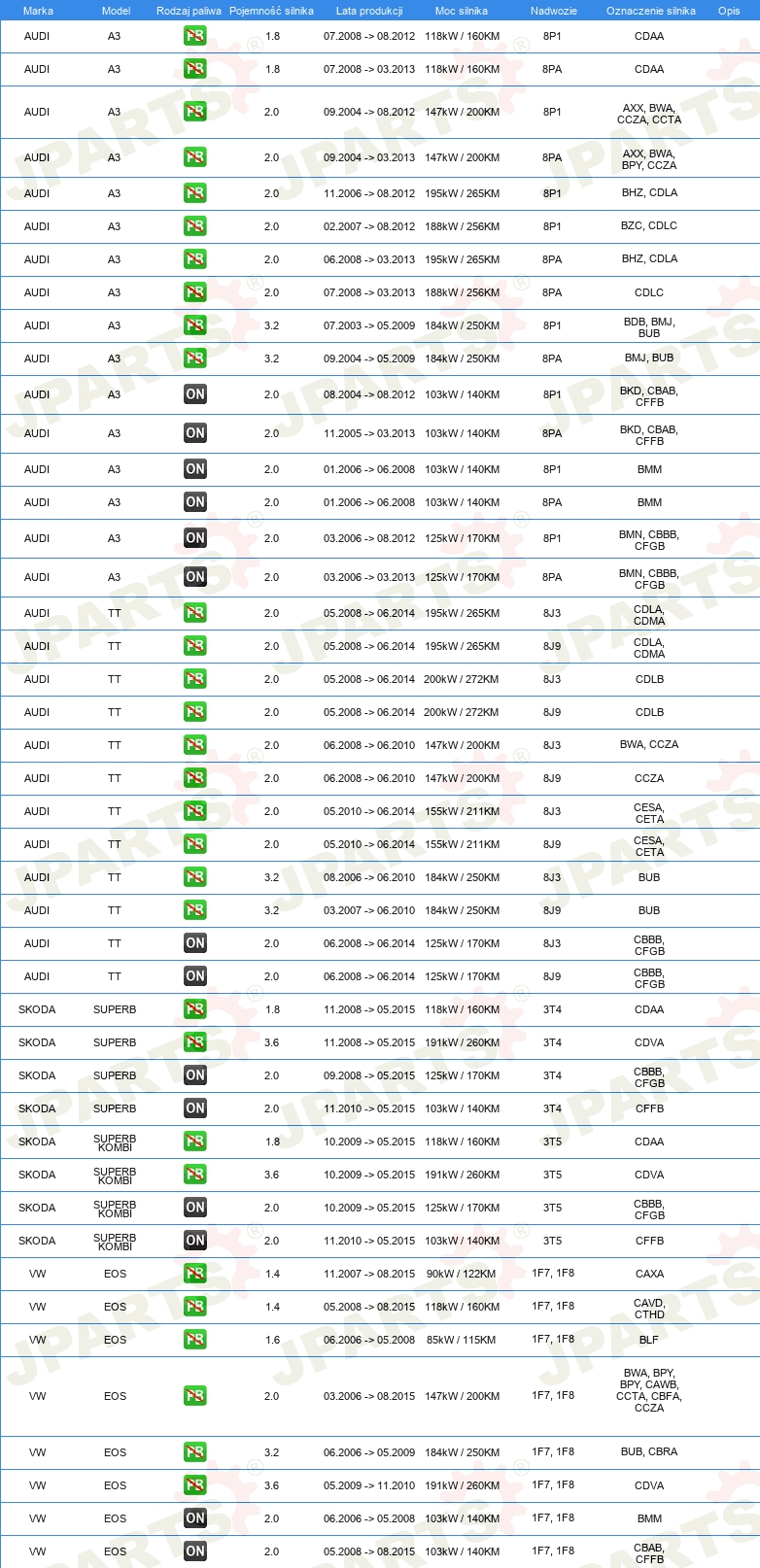760x1568 pixels.
Task: Click engine capacity '1.6' in EOS row
Action: point(272,1340)
